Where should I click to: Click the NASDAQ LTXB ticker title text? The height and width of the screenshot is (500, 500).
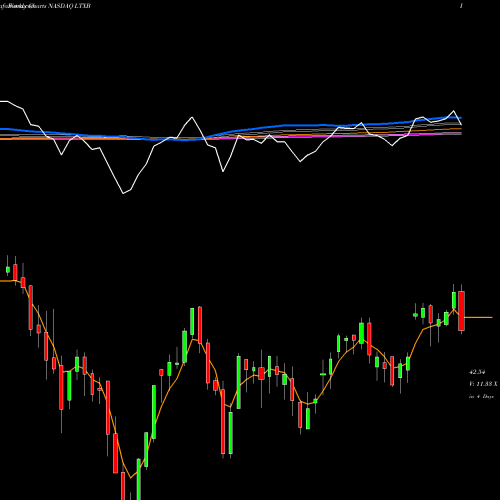pyautogui.click(x=69, y=6)
